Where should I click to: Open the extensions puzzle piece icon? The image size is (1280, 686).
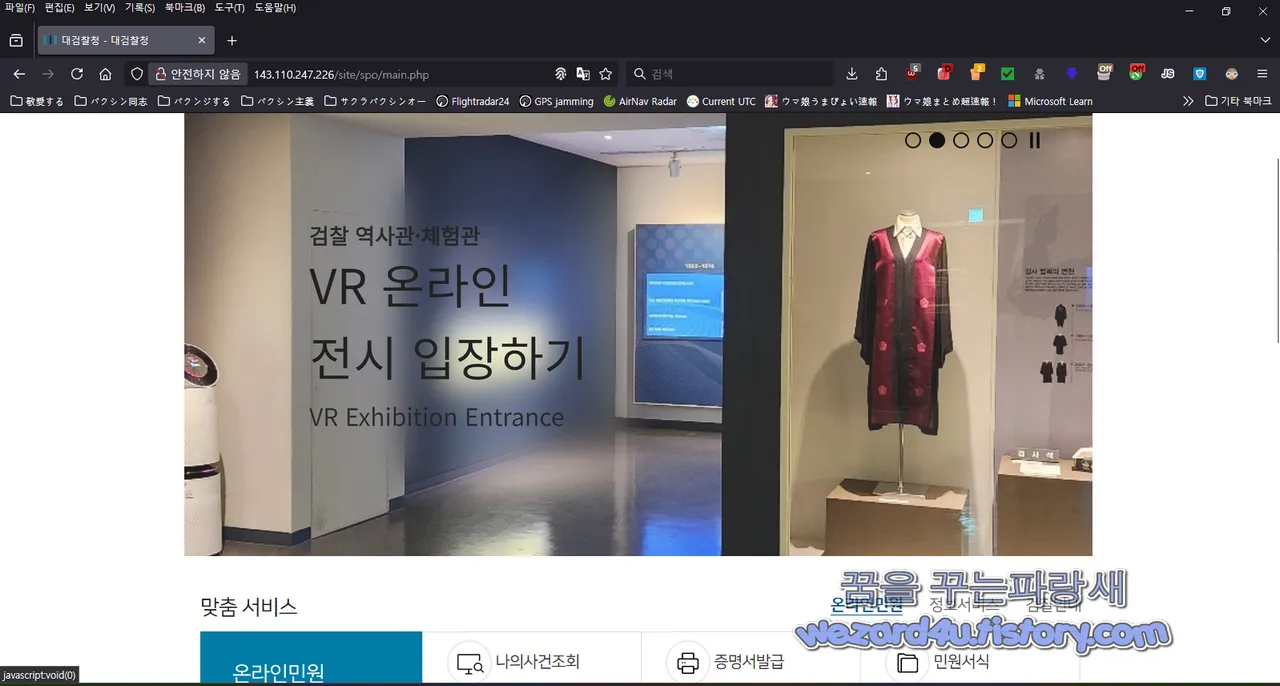(x=881, y=74)
